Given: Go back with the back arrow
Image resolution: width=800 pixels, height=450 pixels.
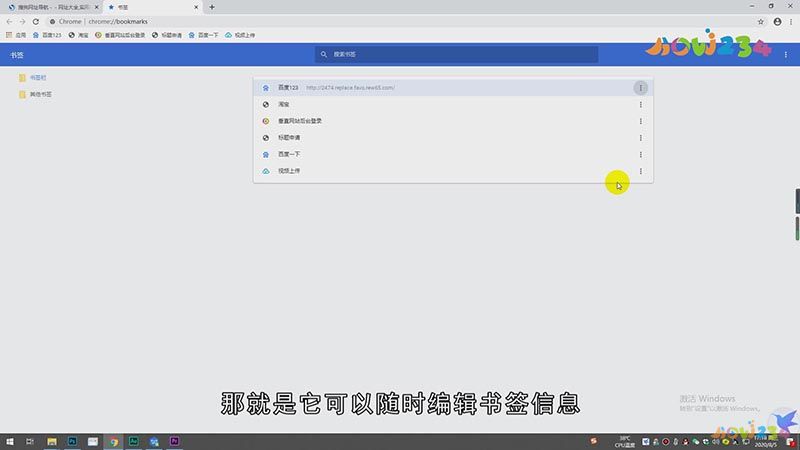Looking at the screenshot, I should coord(9,22).
